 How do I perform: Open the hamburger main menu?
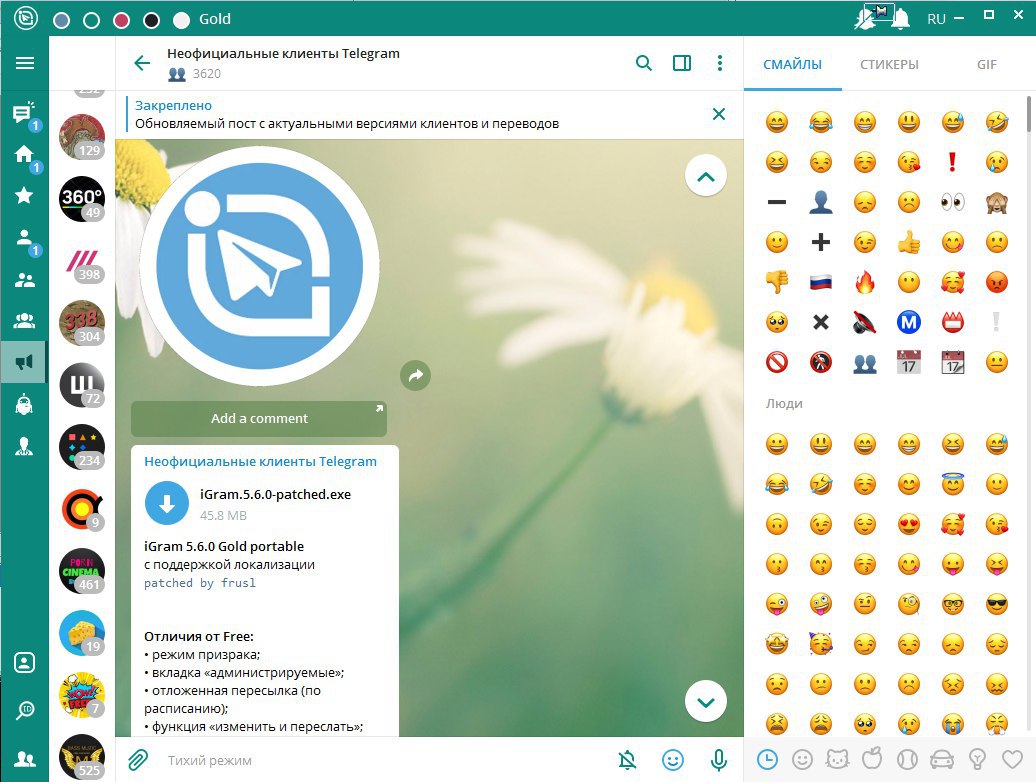(24, 63)
